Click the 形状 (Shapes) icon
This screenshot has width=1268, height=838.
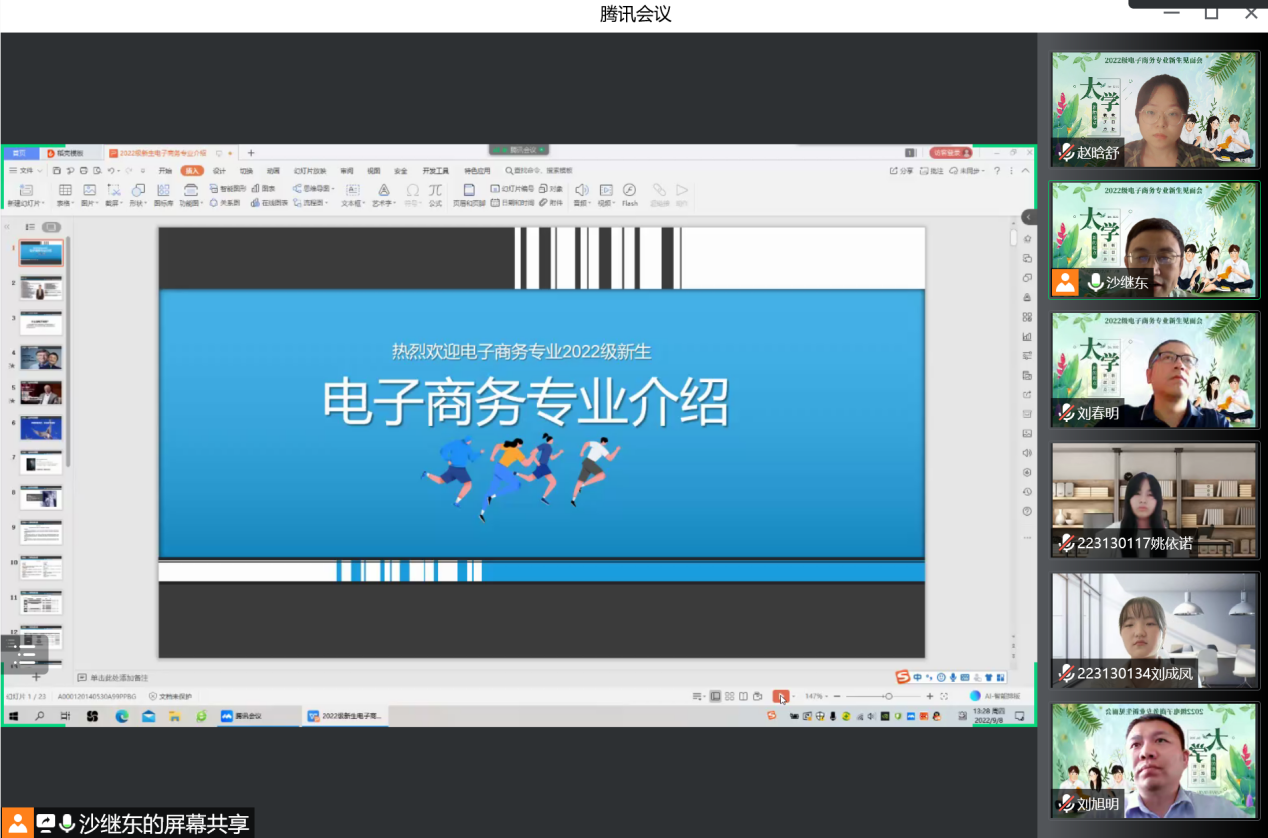(x=138, y=190)
